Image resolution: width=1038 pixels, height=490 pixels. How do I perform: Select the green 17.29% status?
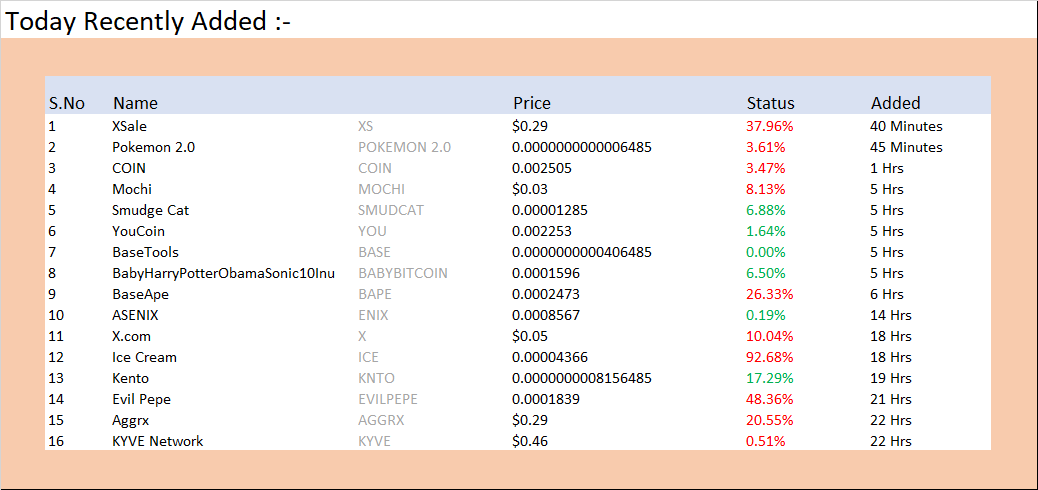click(769, 379)
